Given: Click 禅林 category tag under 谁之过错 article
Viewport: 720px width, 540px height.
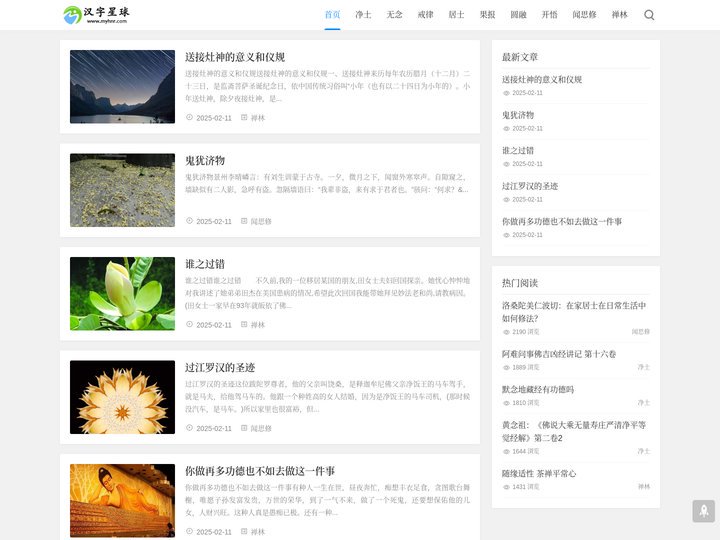Looking at the screenshot, I should point(258,325).
